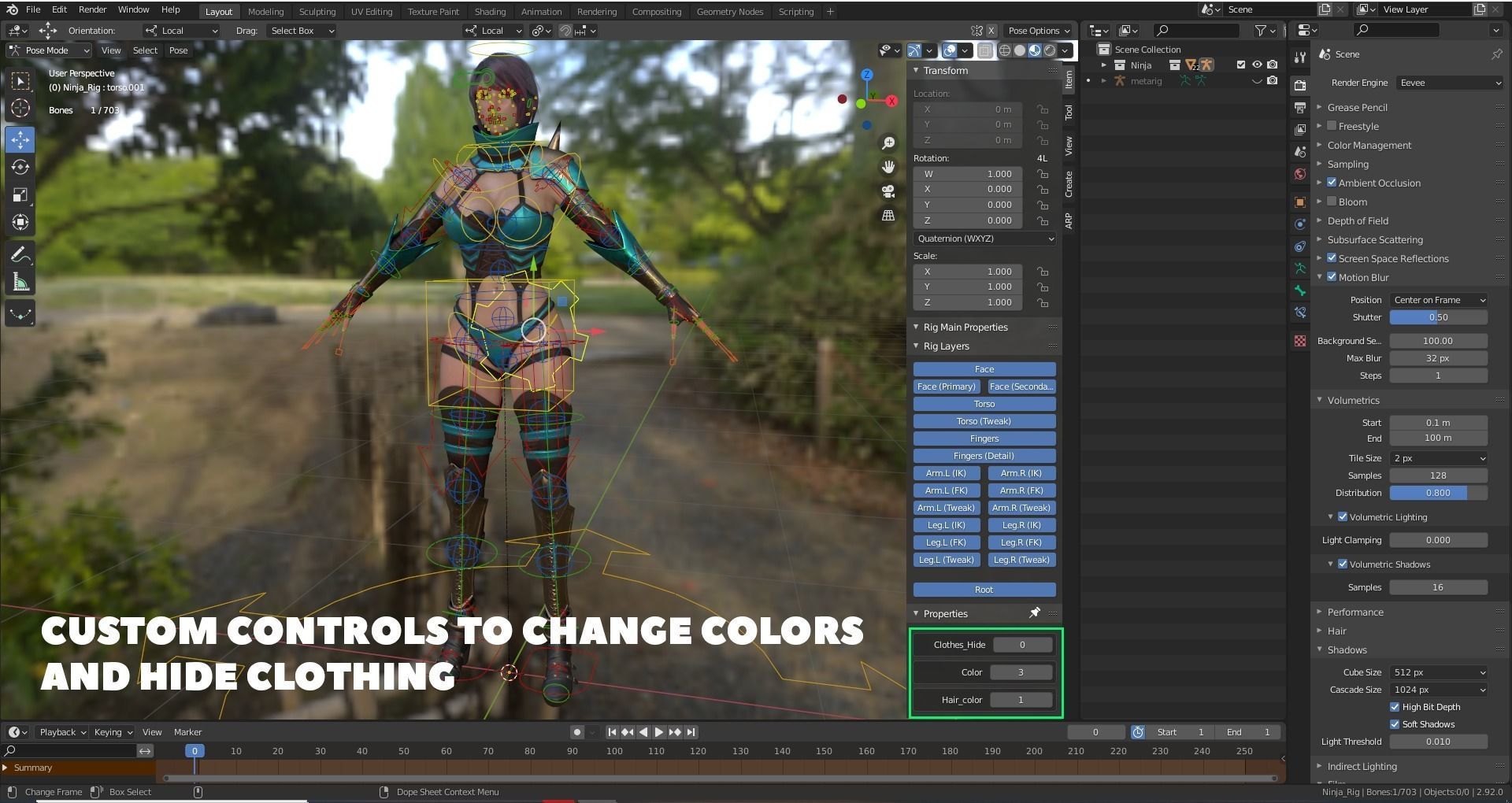
Task: Select the Rotate tool
Action: [x=20, y=168]
